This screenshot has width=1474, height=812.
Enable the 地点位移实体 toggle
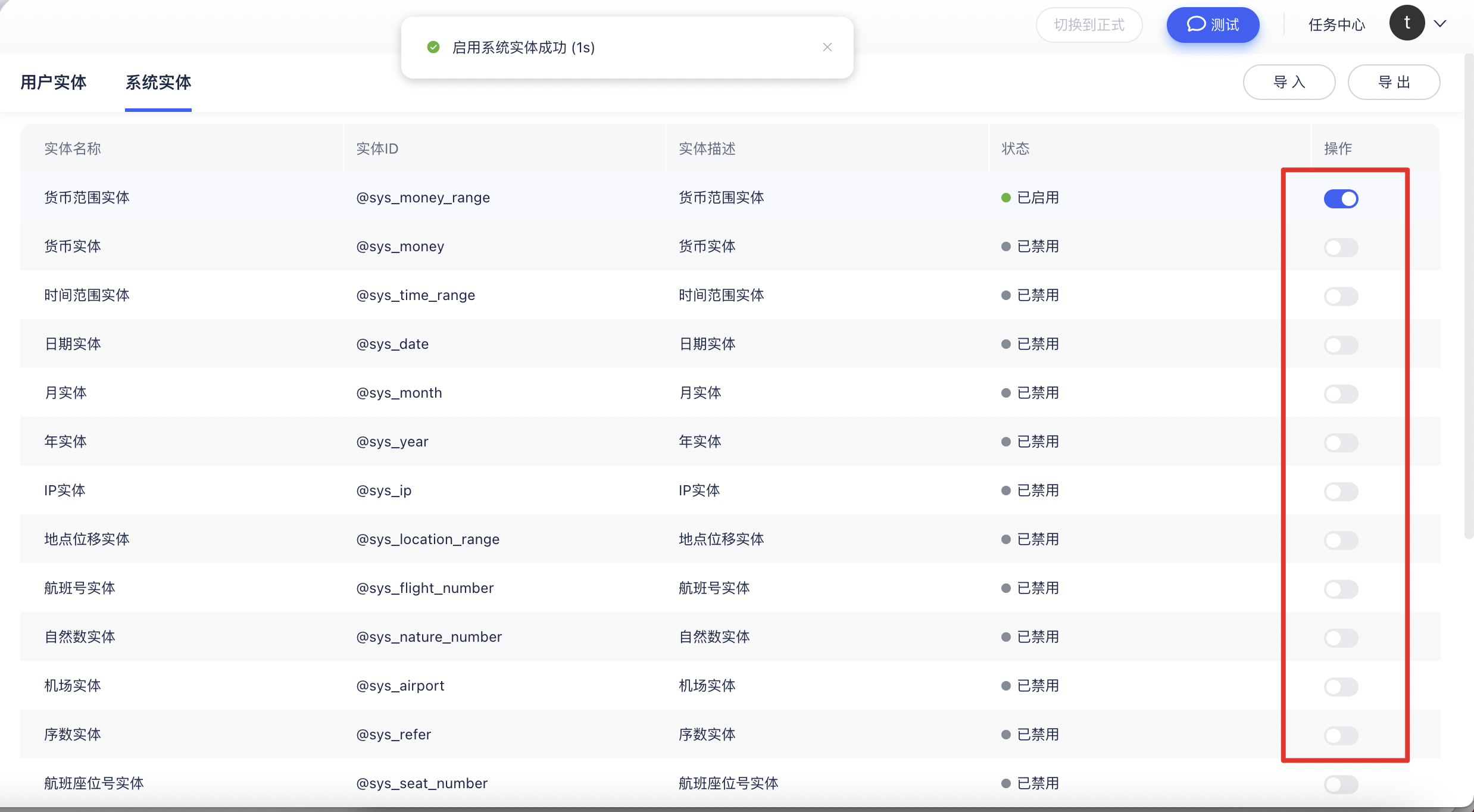[1341, 541]
